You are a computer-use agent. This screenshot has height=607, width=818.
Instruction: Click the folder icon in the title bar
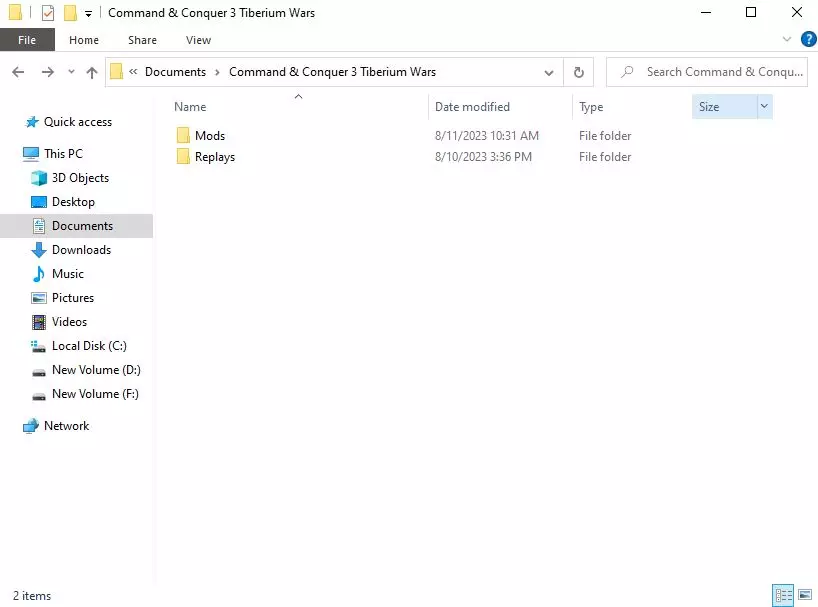tap(15, 13)
